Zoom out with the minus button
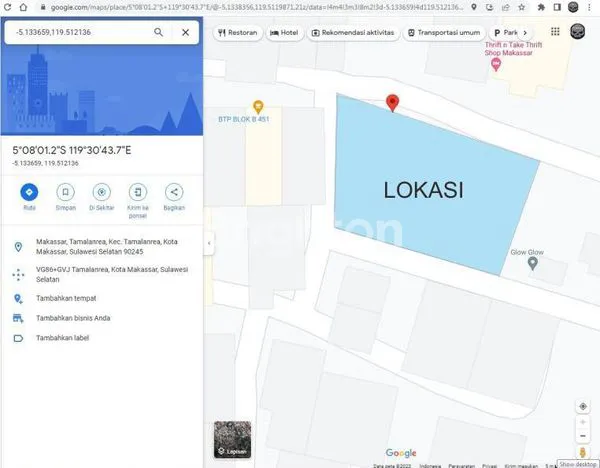This screenshot has width=600, height=468. click(x=583, y=436)
